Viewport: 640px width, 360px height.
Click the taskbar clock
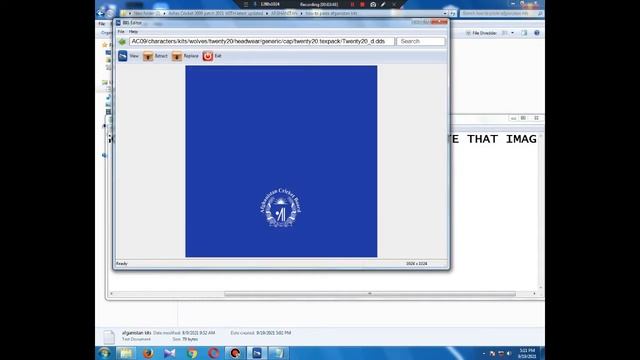point(527,353)
